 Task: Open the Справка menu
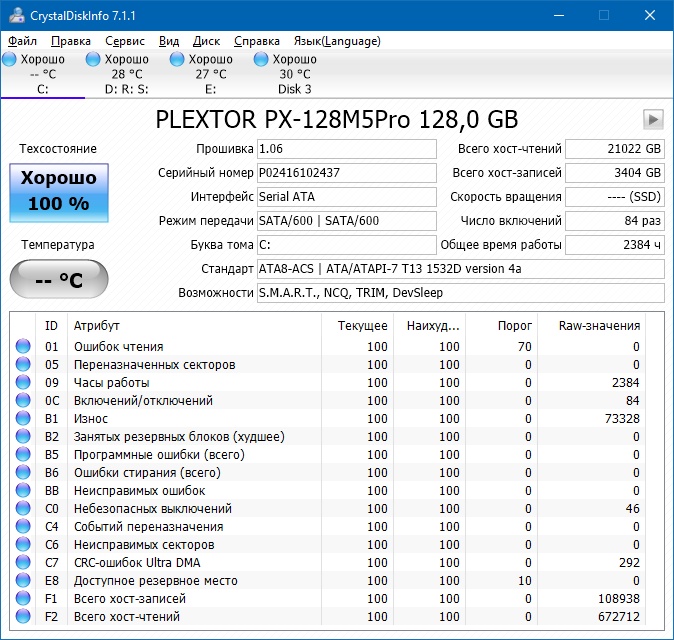click(257, 41)
